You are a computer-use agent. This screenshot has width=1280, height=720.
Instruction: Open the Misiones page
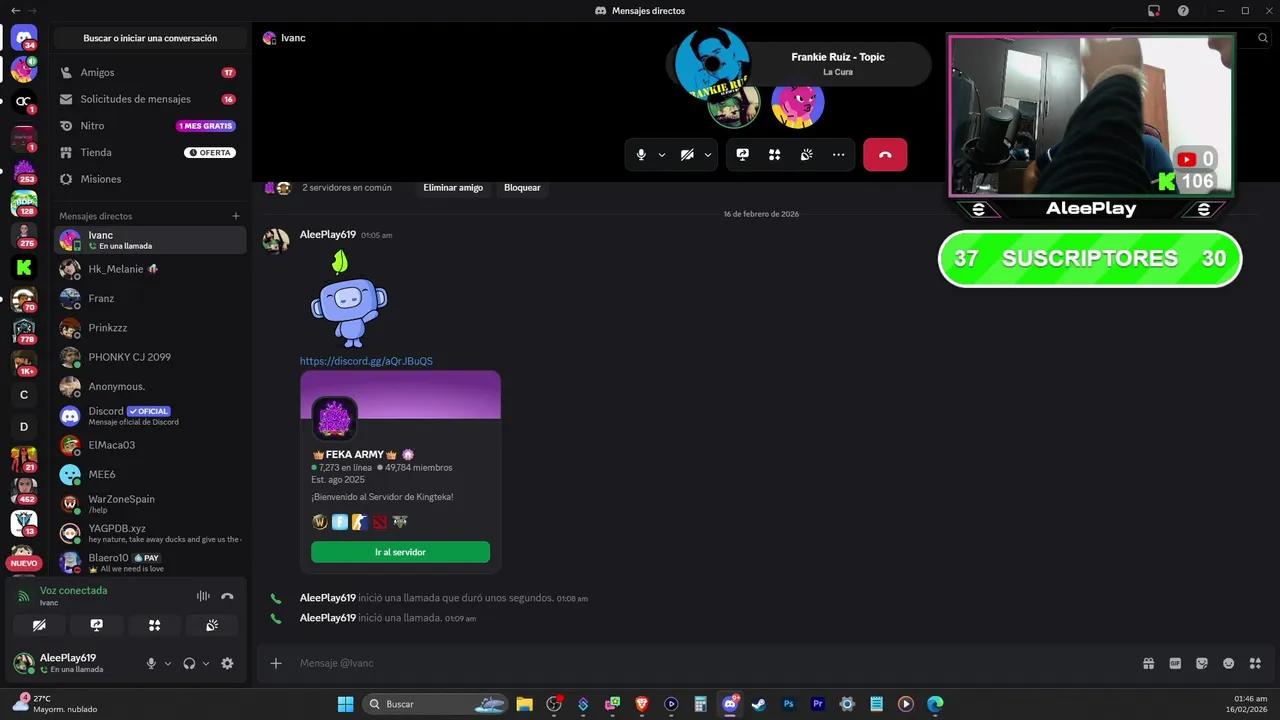coord(149,179)
